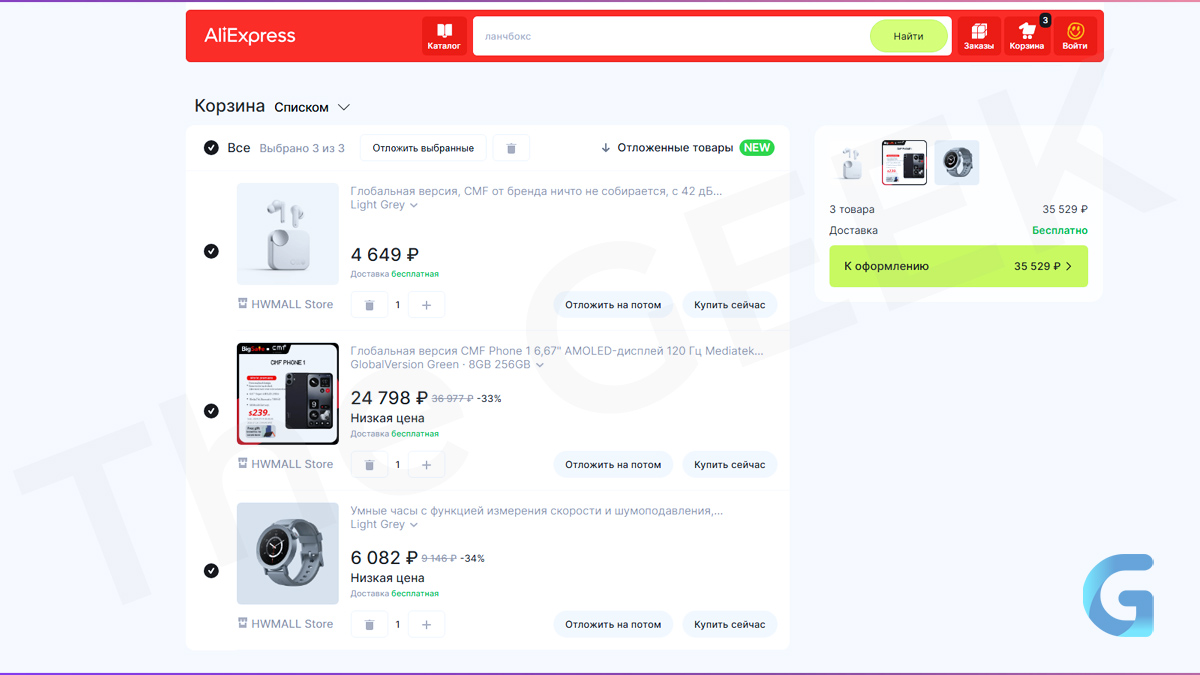Click the earbuds price 4 649 ₽
This screenshot has width=1200, height=675.
coord(385,255)
